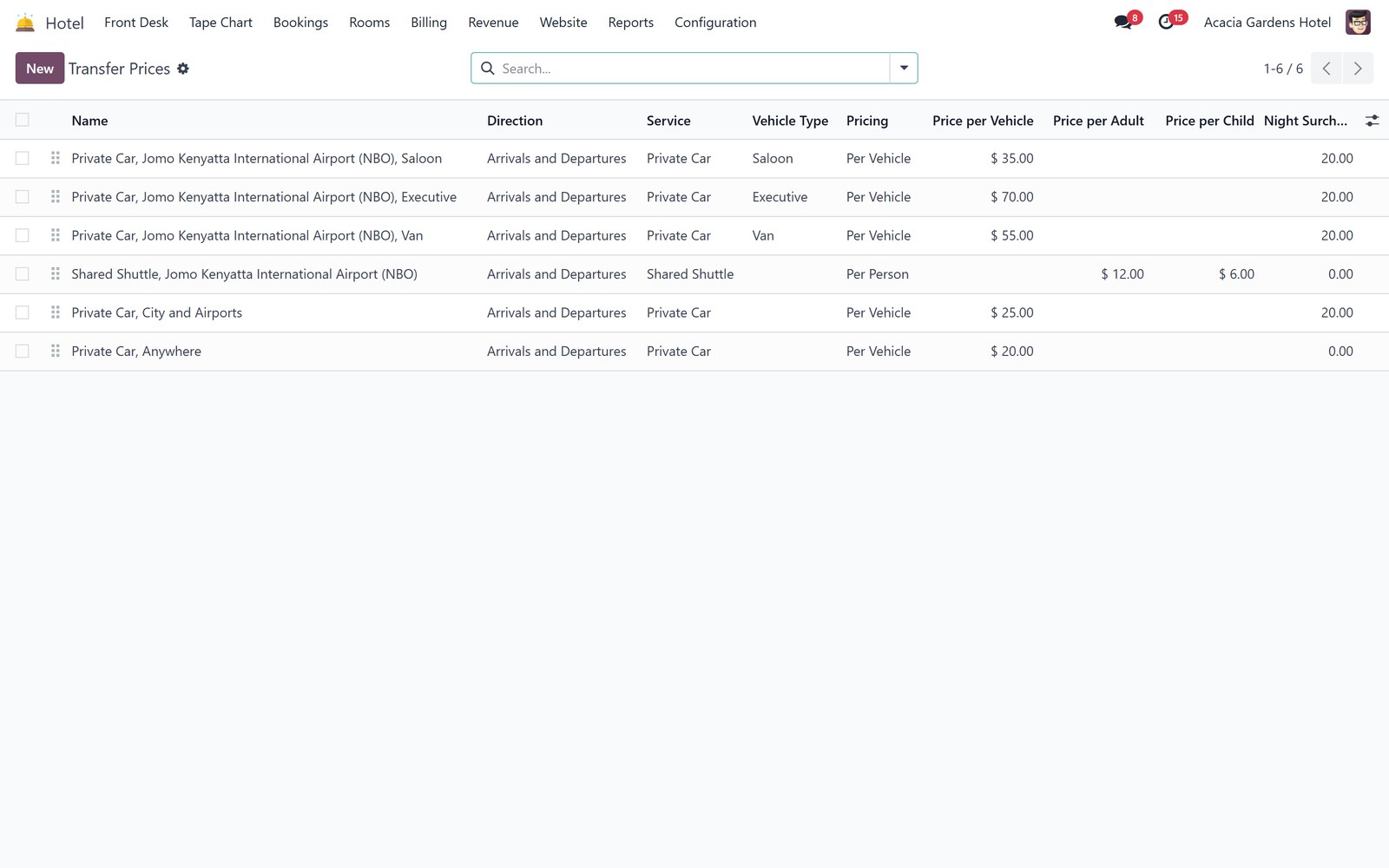Tick checkbox for NBO Saloon row
The height and width of the screenshot is (868, 1389).
(x=23, y=158)
